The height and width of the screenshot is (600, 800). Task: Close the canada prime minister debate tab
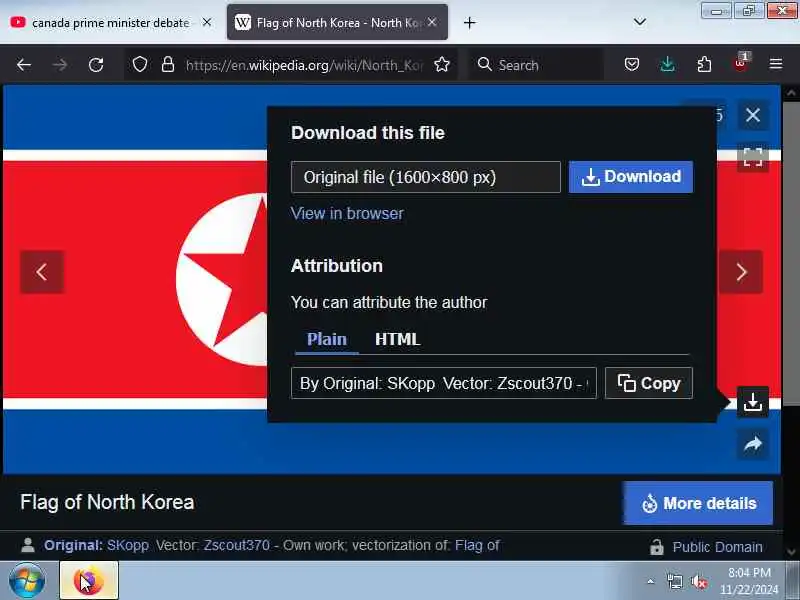(x=207, y=22)
